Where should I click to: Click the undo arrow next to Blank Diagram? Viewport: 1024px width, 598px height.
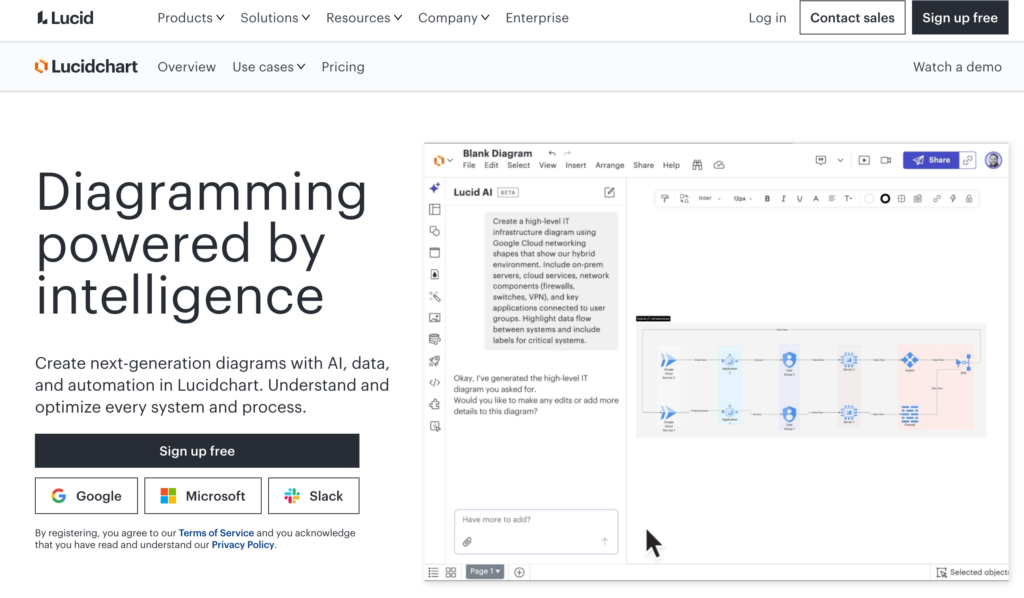[x=552, y=153]
